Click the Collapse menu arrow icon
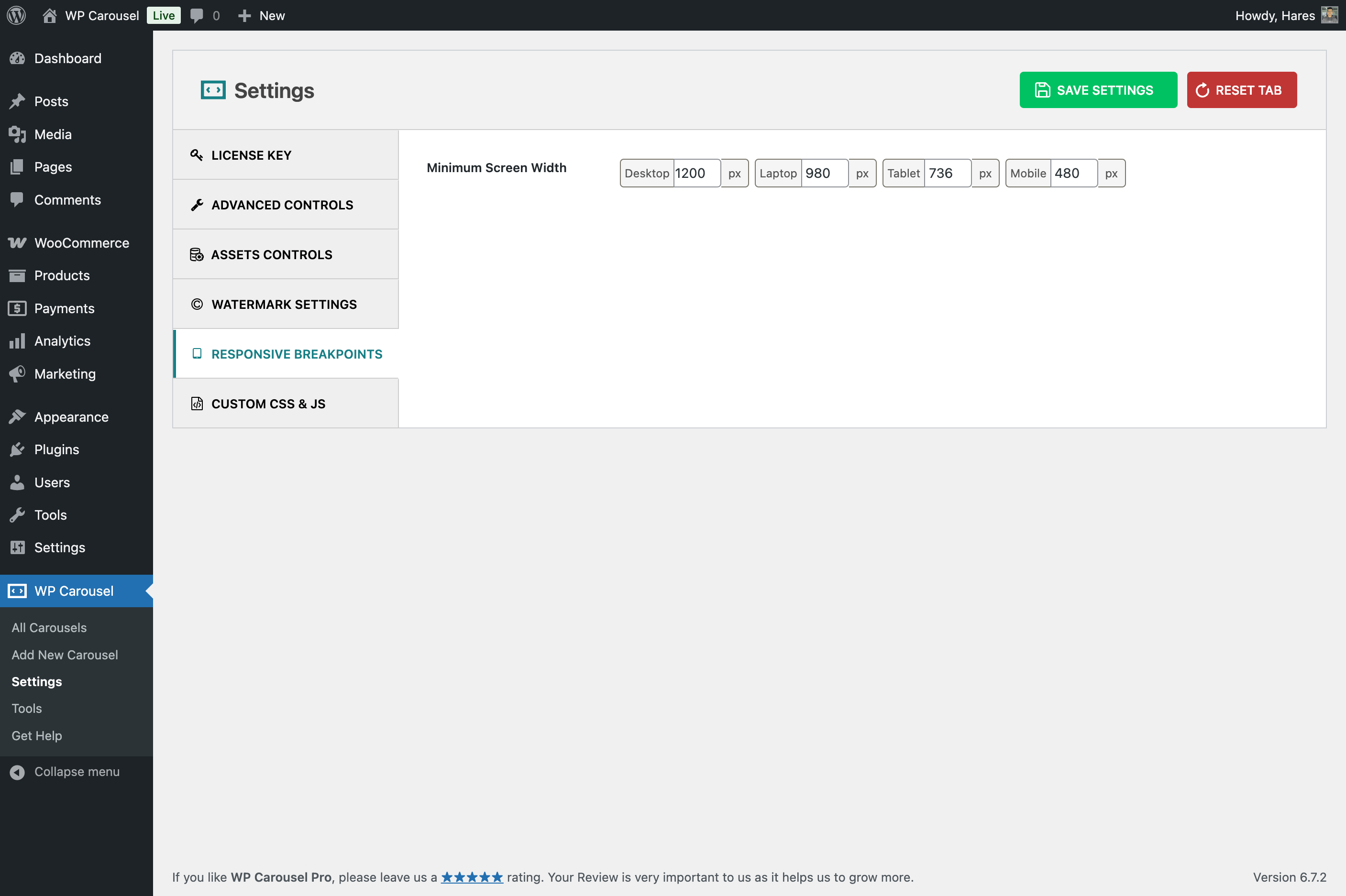 [17, 772]
